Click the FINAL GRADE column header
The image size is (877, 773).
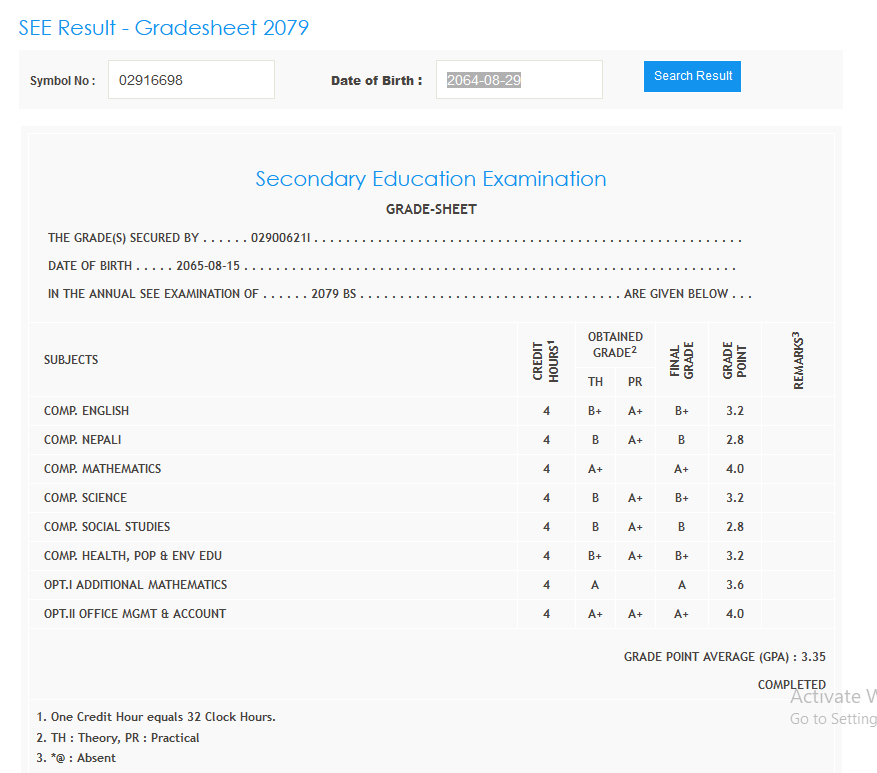click(x=681, y=360)
